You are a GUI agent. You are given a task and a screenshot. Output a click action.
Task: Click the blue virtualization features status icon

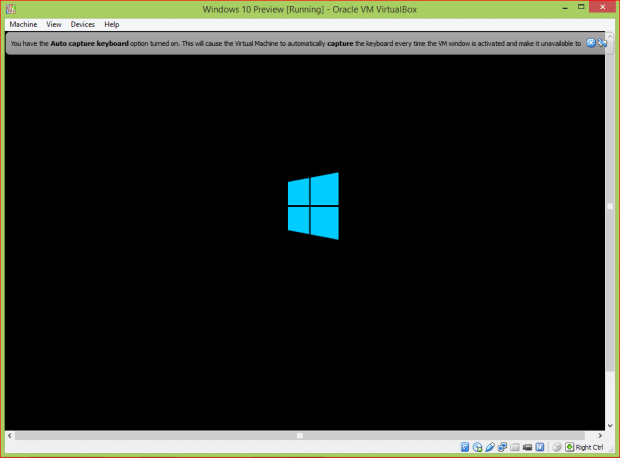pyautogui.click(x=540, y=447)
